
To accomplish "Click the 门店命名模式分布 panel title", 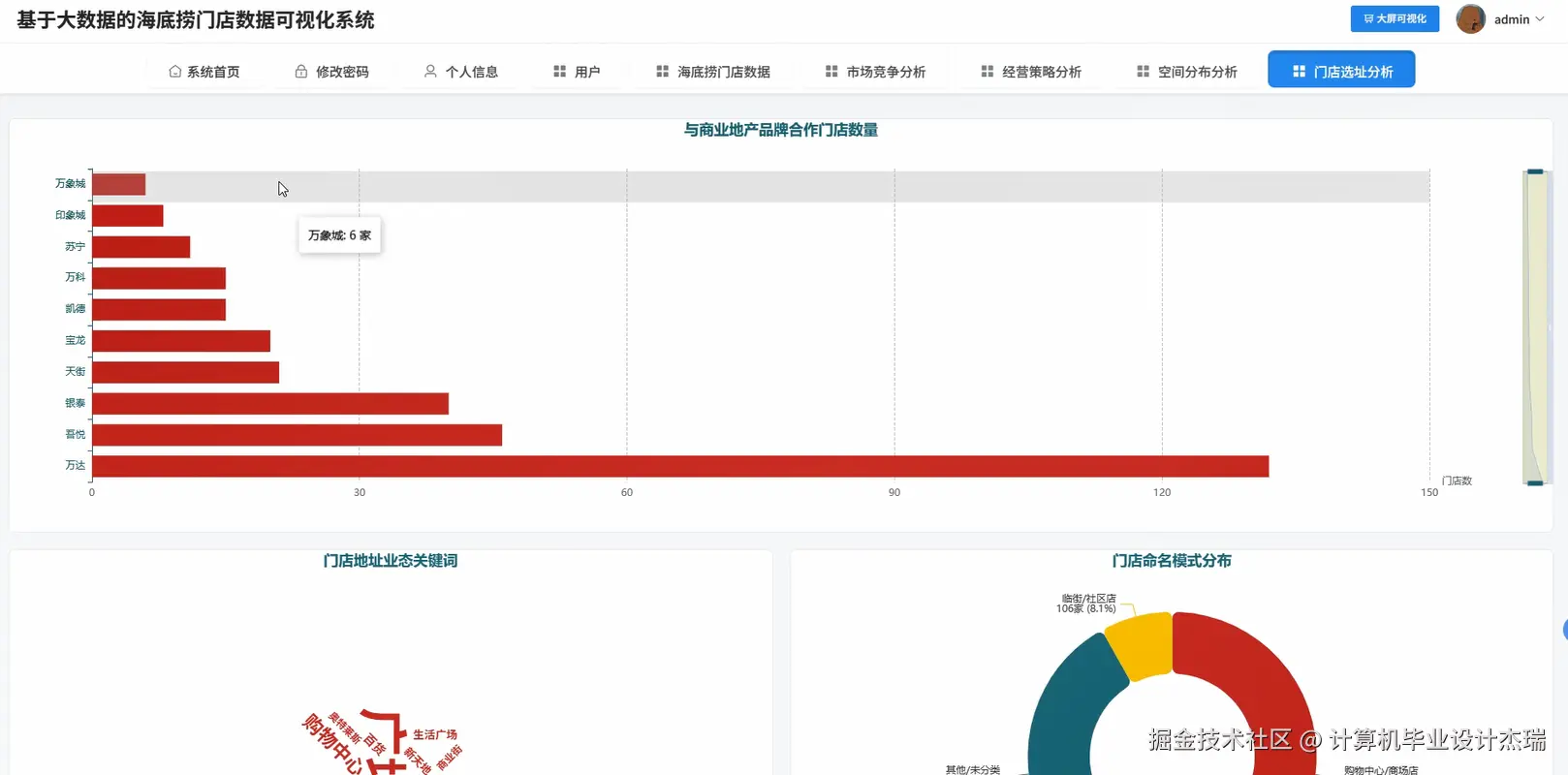I will pos(1172,561).
